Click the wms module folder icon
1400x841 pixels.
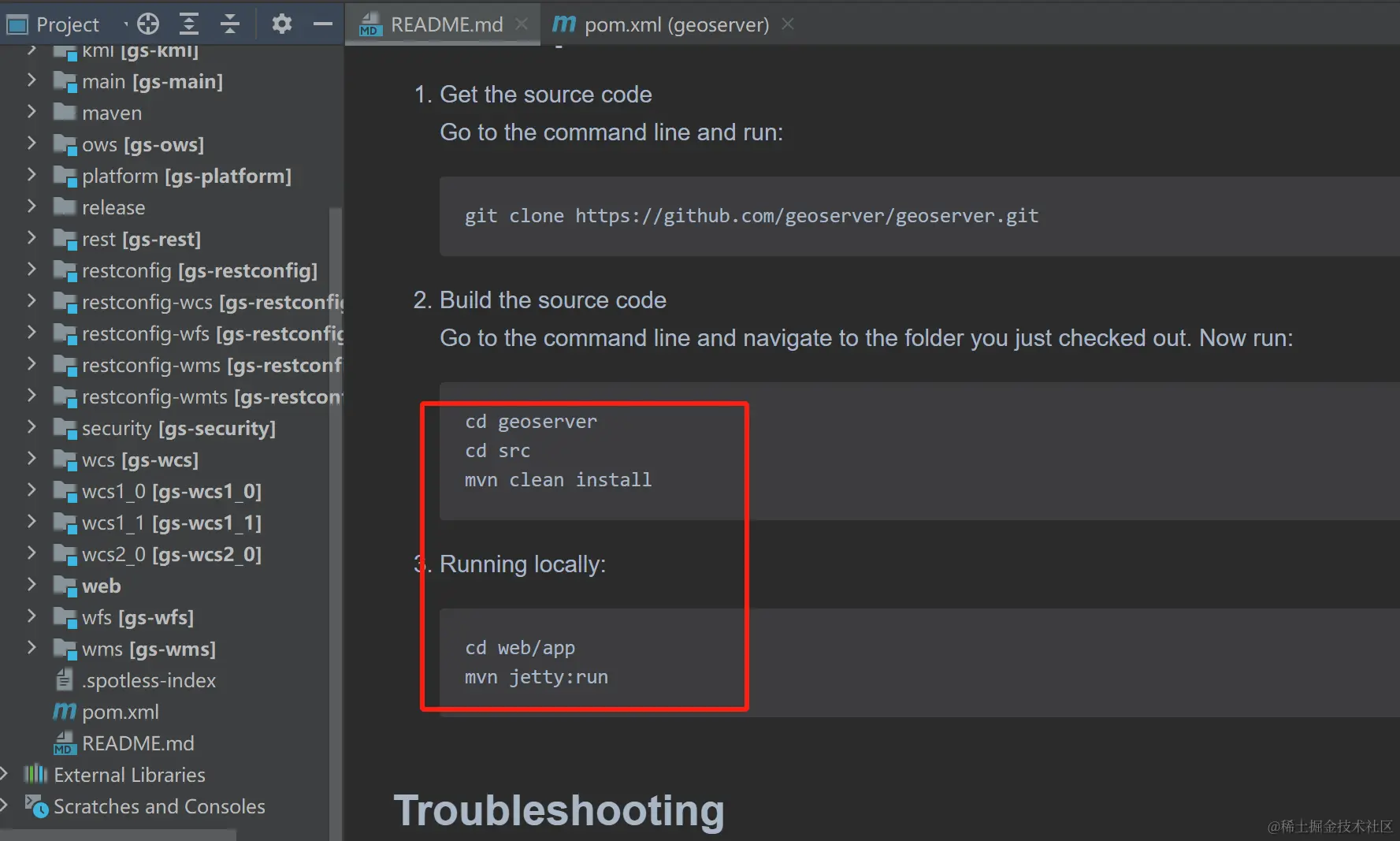pyautogui.click(x=65, y=649)
